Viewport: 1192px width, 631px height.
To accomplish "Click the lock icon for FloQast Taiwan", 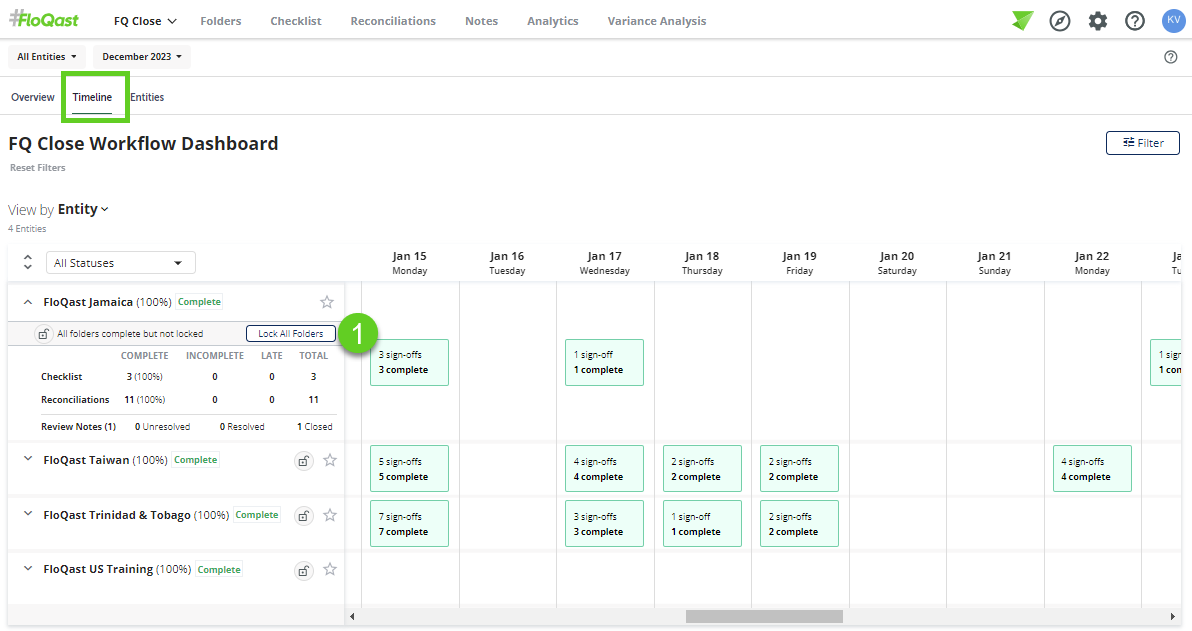I will (304, 461).
